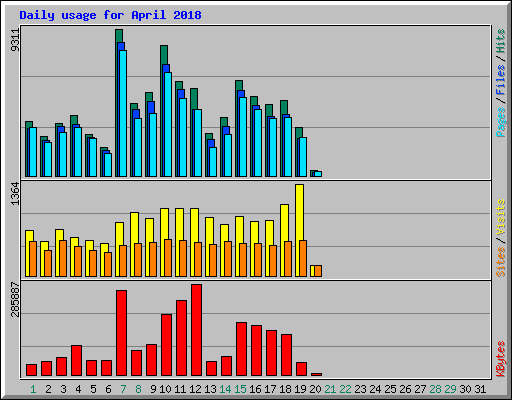Image resolution: width=512 pixels, height=400 pixels.
Task: Click the 'Daily usage for April 2018' title
Action: (x=110, y=15)
